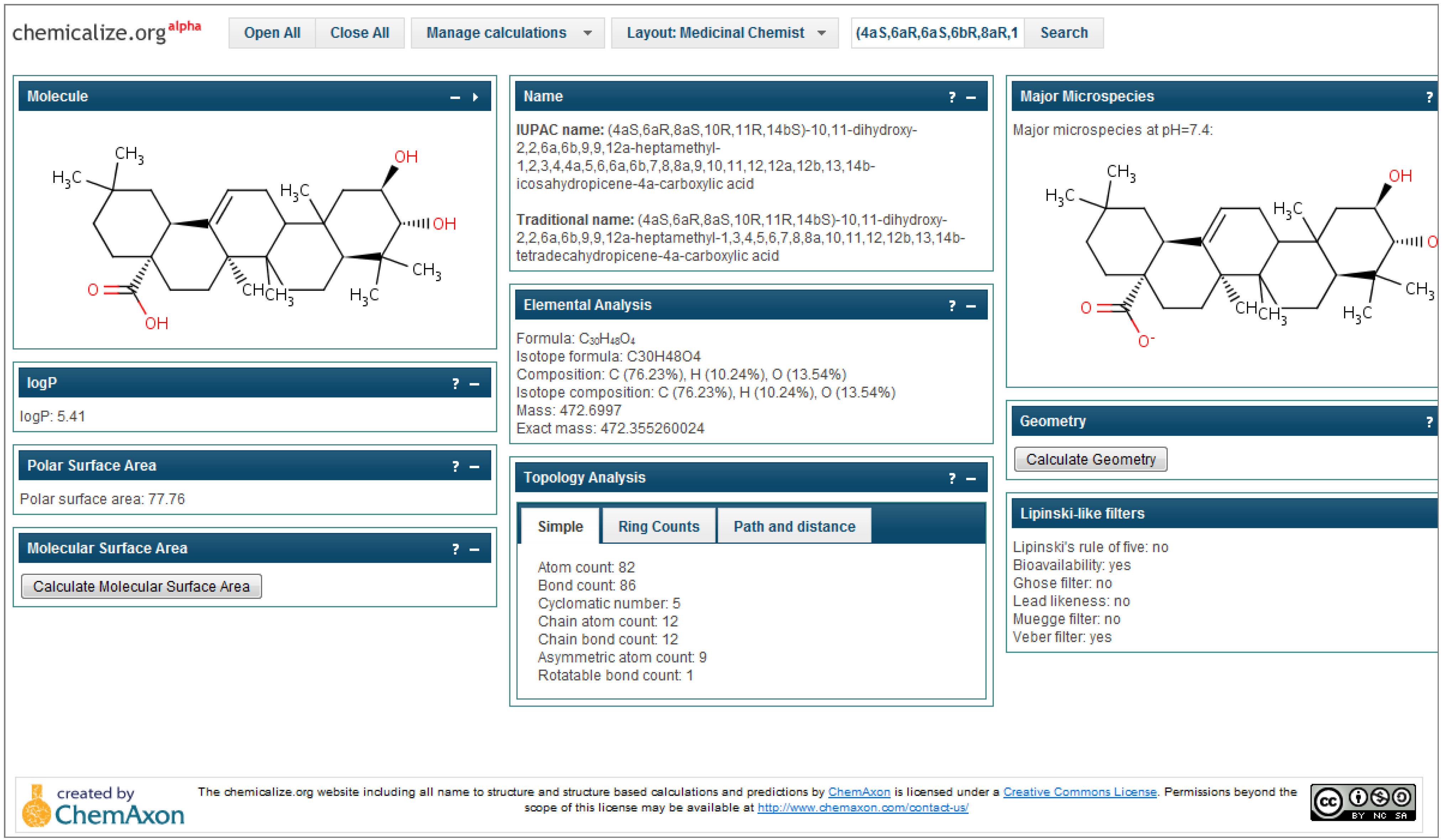Click the compound name search field
This screenshot has width=1442, height=840.
tap(937, 33)
